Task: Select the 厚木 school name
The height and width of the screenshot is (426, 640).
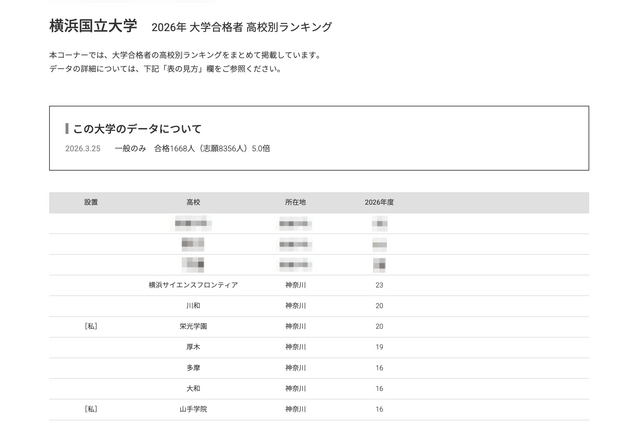Action: [193, 347]
